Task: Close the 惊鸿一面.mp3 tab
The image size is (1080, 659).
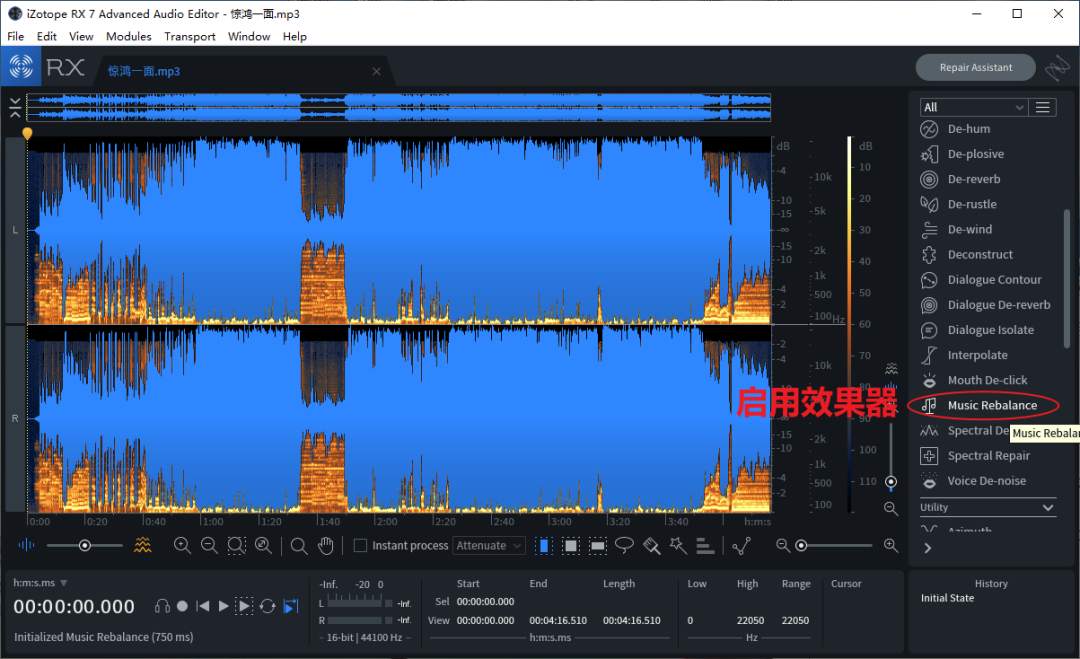Action: pyautogui.click(x=376, y=71)
